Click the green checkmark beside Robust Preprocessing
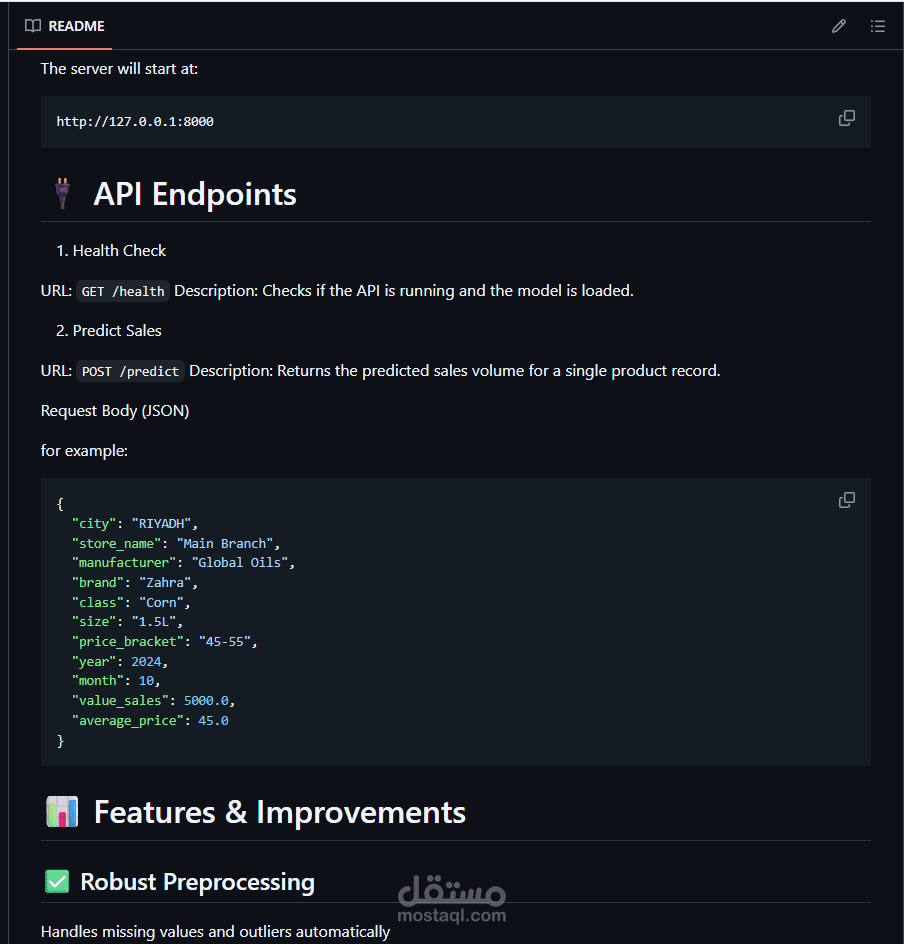This screenshot has height=944, width=904. coord(57,882)
